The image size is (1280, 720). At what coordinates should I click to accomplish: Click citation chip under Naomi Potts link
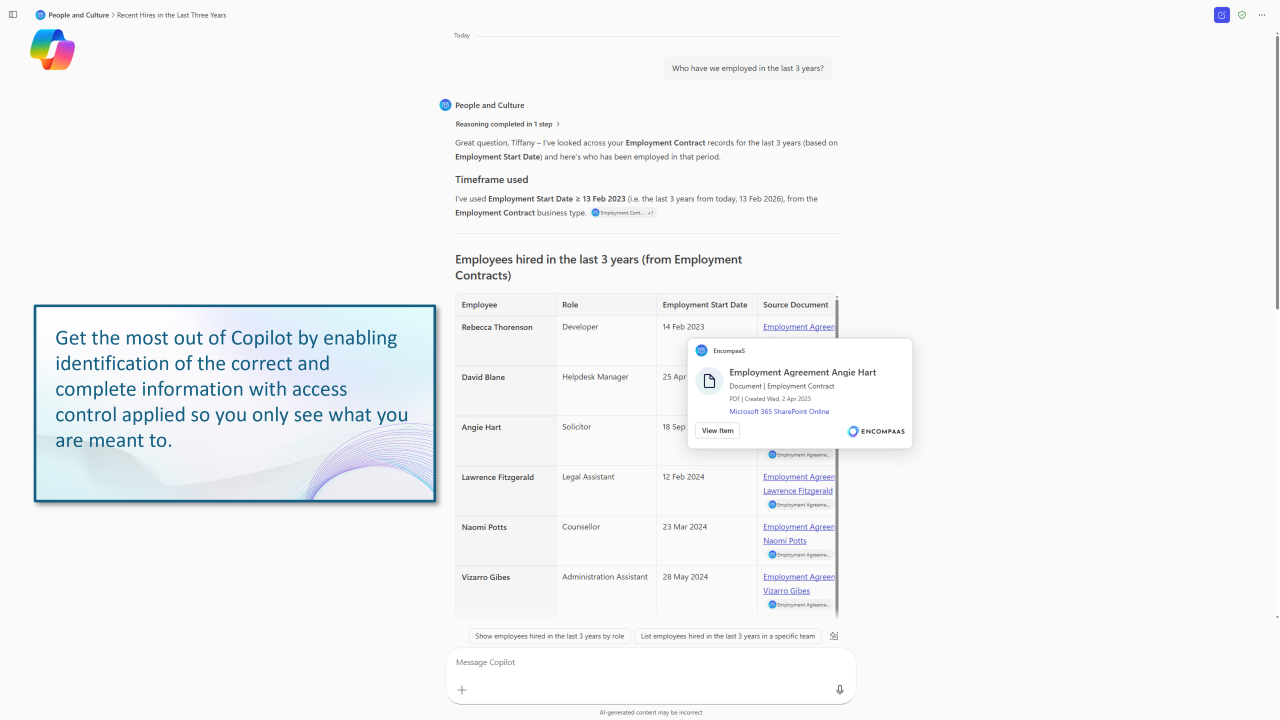pos(799,555)
